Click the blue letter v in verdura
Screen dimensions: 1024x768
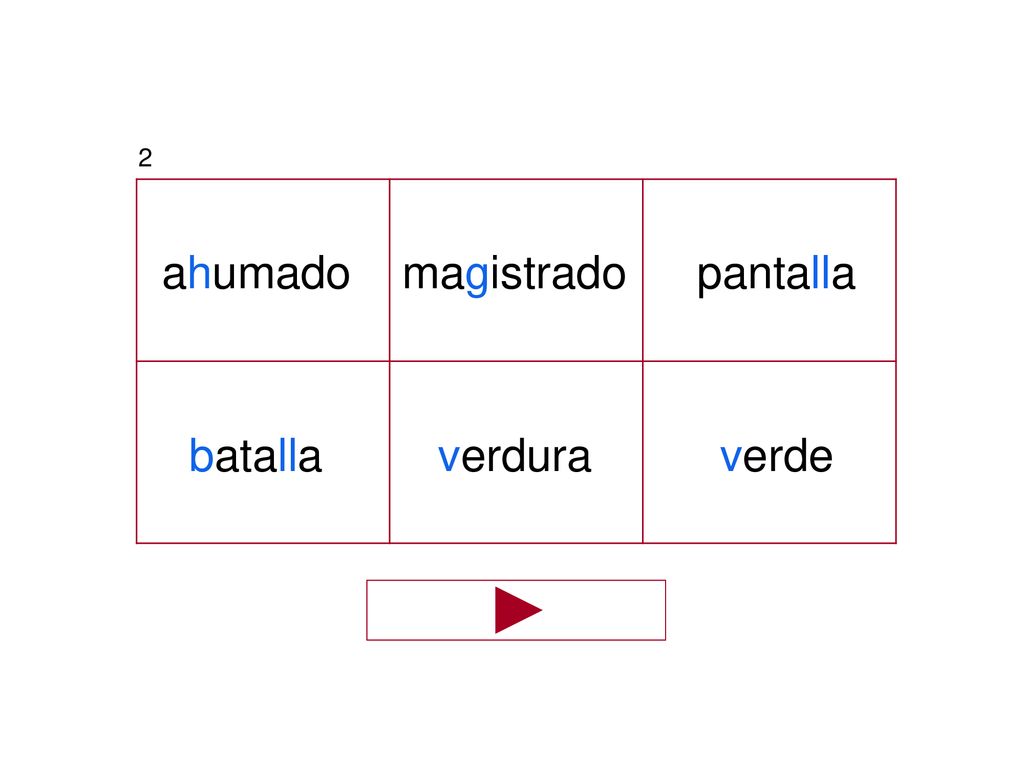coord(449,457)
